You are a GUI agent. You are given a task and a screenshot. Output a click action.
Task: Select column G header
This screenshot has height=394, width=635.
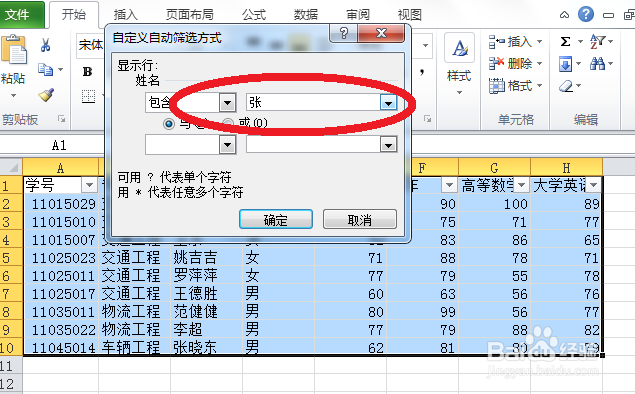[494, 167]
